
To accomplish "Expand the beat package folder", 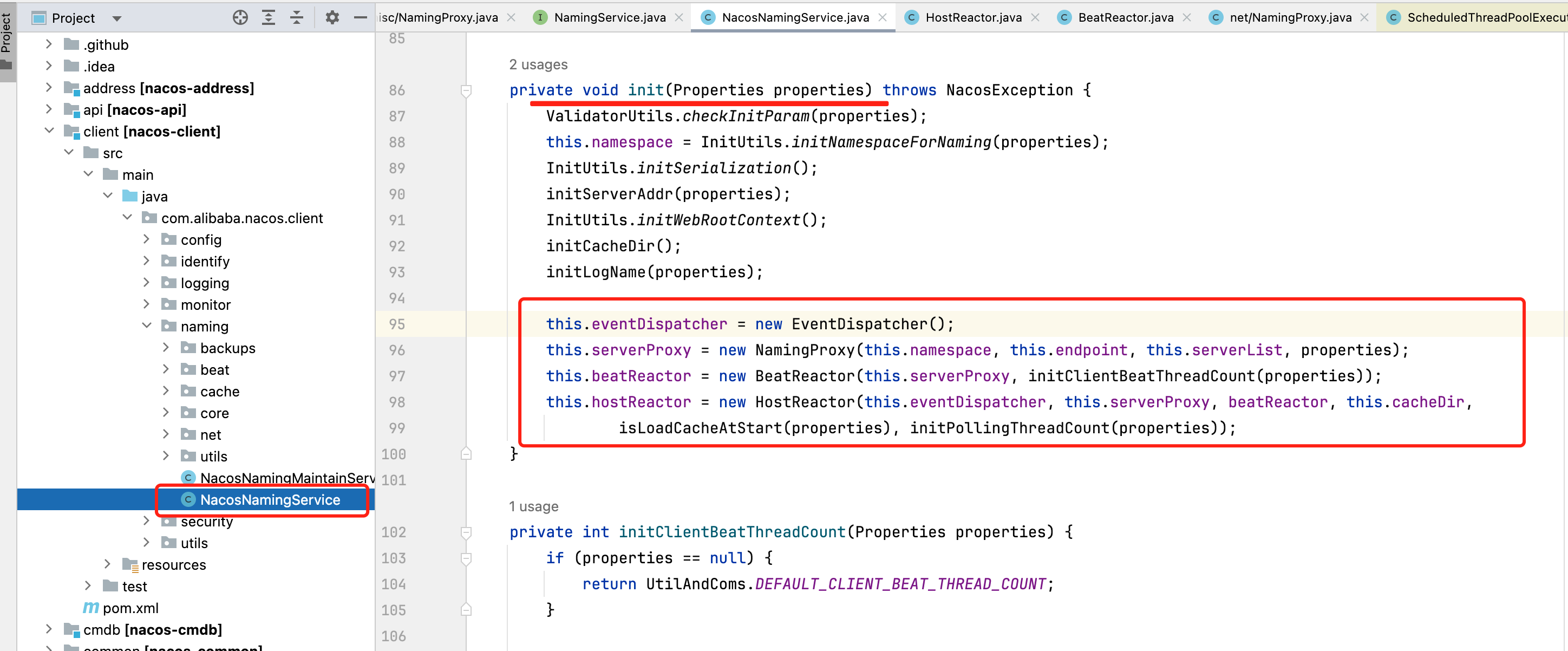I will (x=166, y=370).
